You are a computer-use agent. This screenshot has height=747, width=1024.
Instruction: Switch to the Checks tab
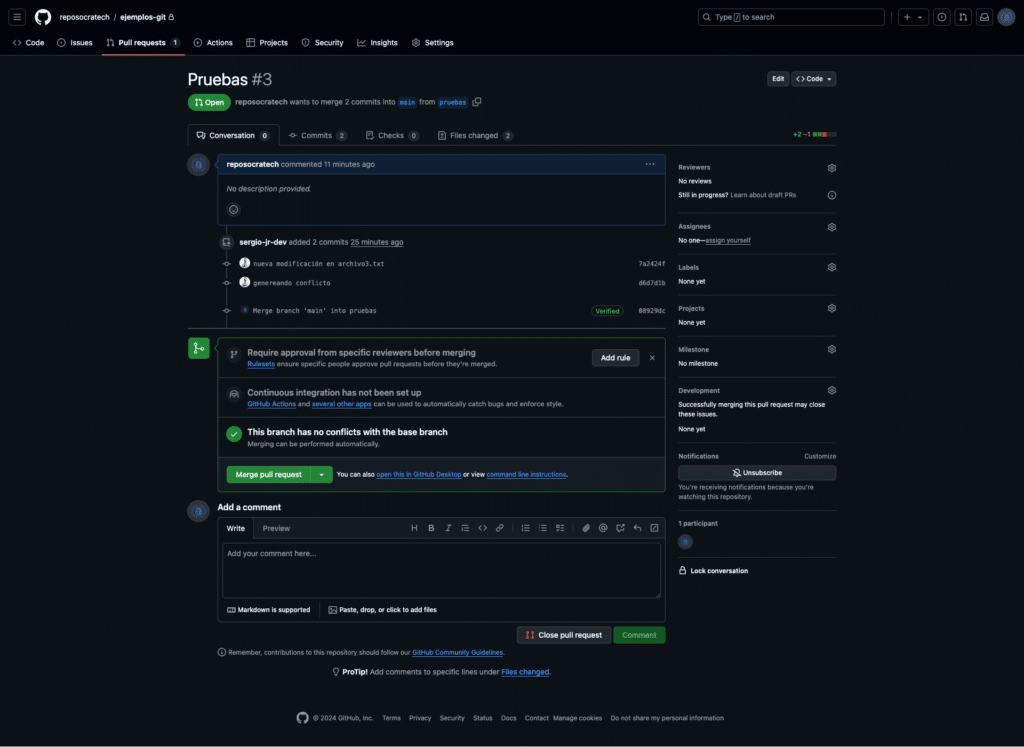point(392,136)
